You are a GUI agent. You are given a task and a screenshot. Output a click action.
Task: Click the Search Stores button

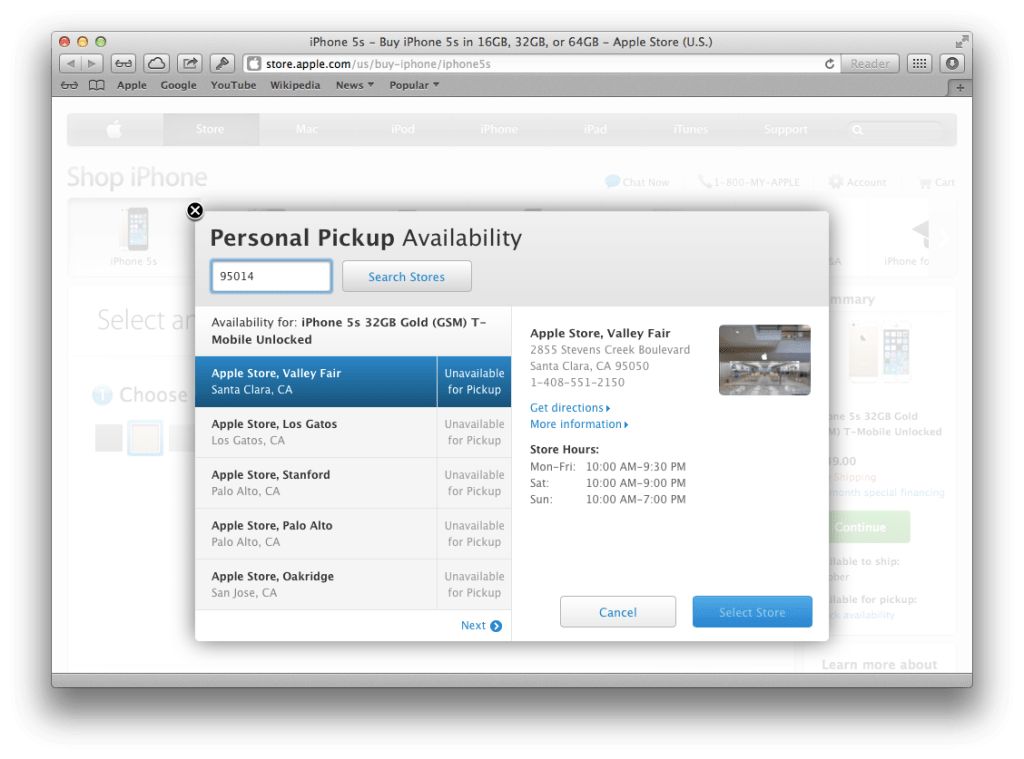coord(406,276)
